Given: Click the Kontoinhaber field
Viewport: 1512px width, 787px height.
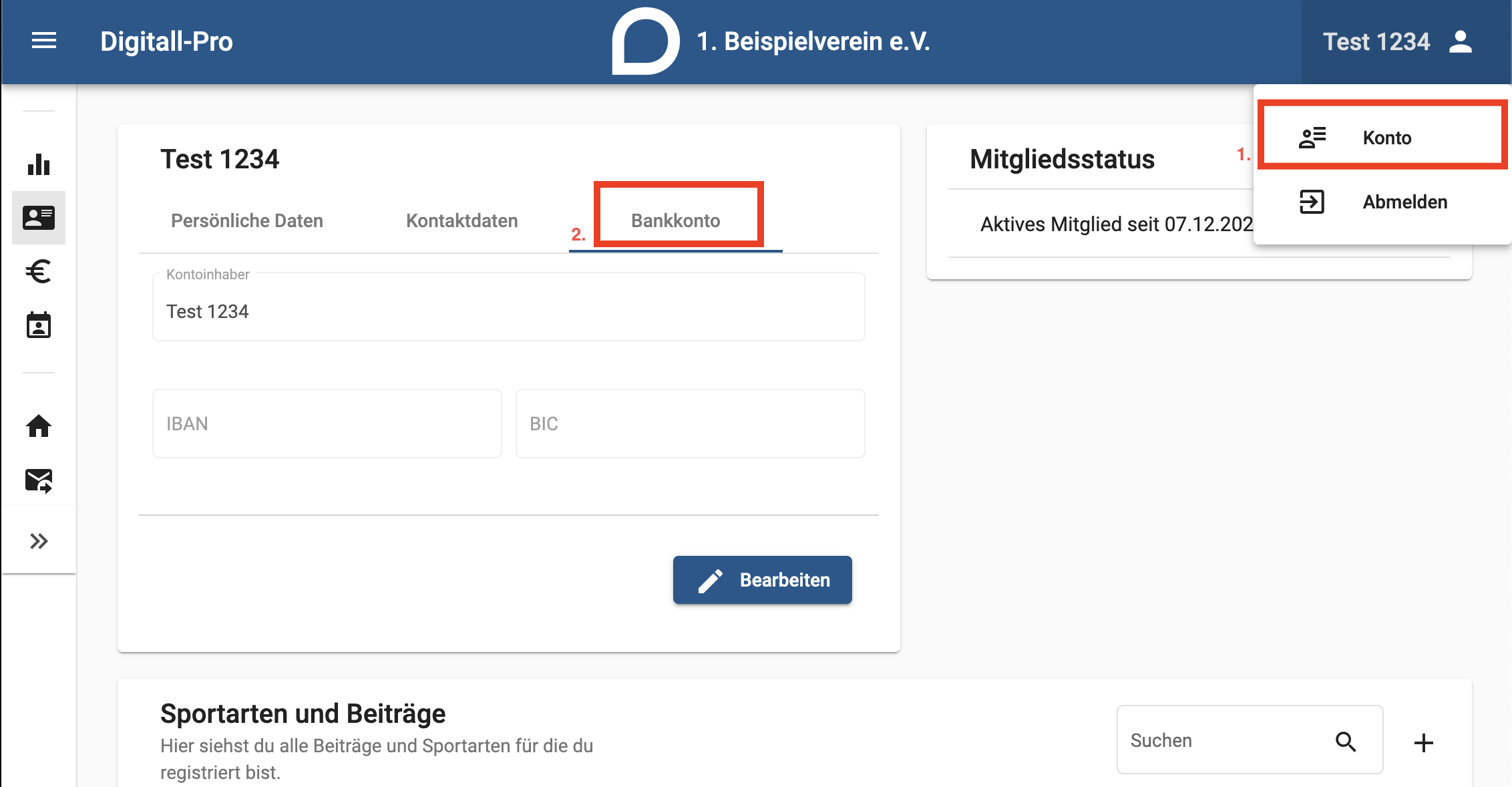Looking at the screenshot, I should (x=509, y=307).
